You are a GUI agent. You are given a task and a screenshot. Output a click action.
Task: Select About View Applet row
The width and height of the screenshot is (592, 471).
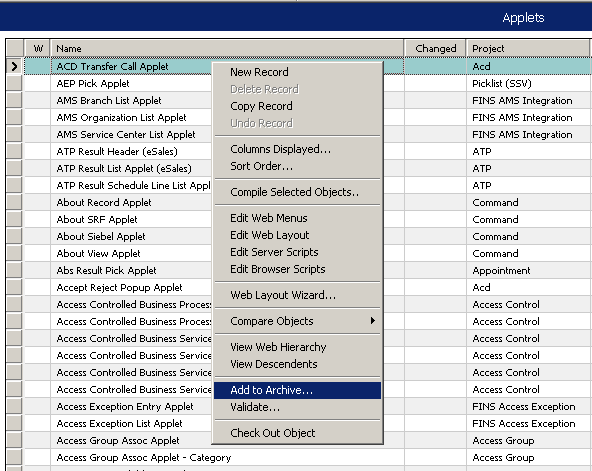[98, 254]
